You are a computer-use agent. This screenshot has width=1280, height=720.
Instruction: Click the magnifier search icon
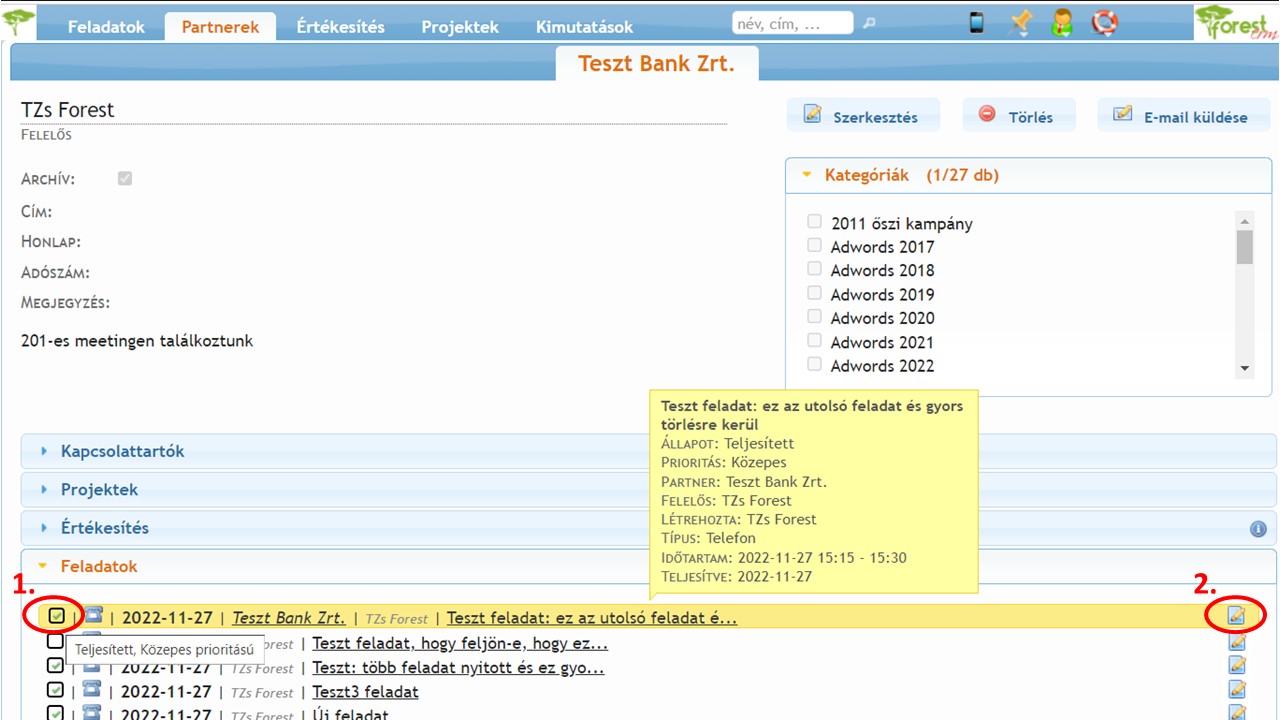(x=869, y=23)
